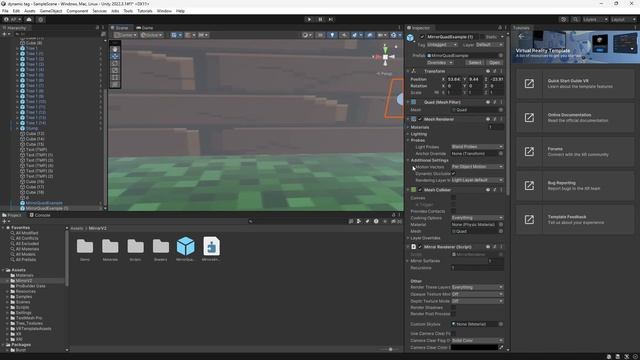Viewport: 640px width, 360px height.
Task: Open the Forums link
Action: 576,151
